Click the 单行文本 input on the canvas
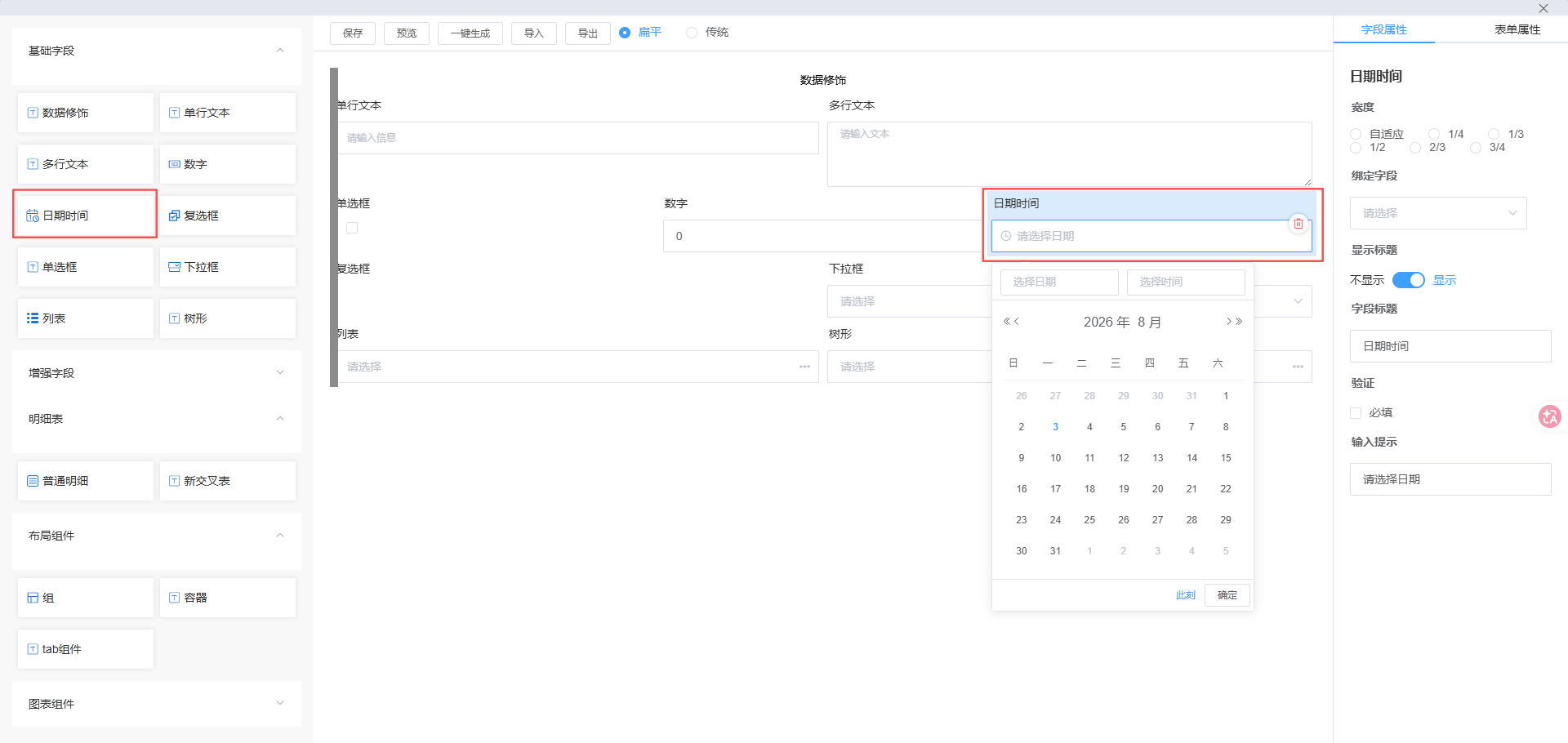 pyautogui.click(x=578, y=138)
